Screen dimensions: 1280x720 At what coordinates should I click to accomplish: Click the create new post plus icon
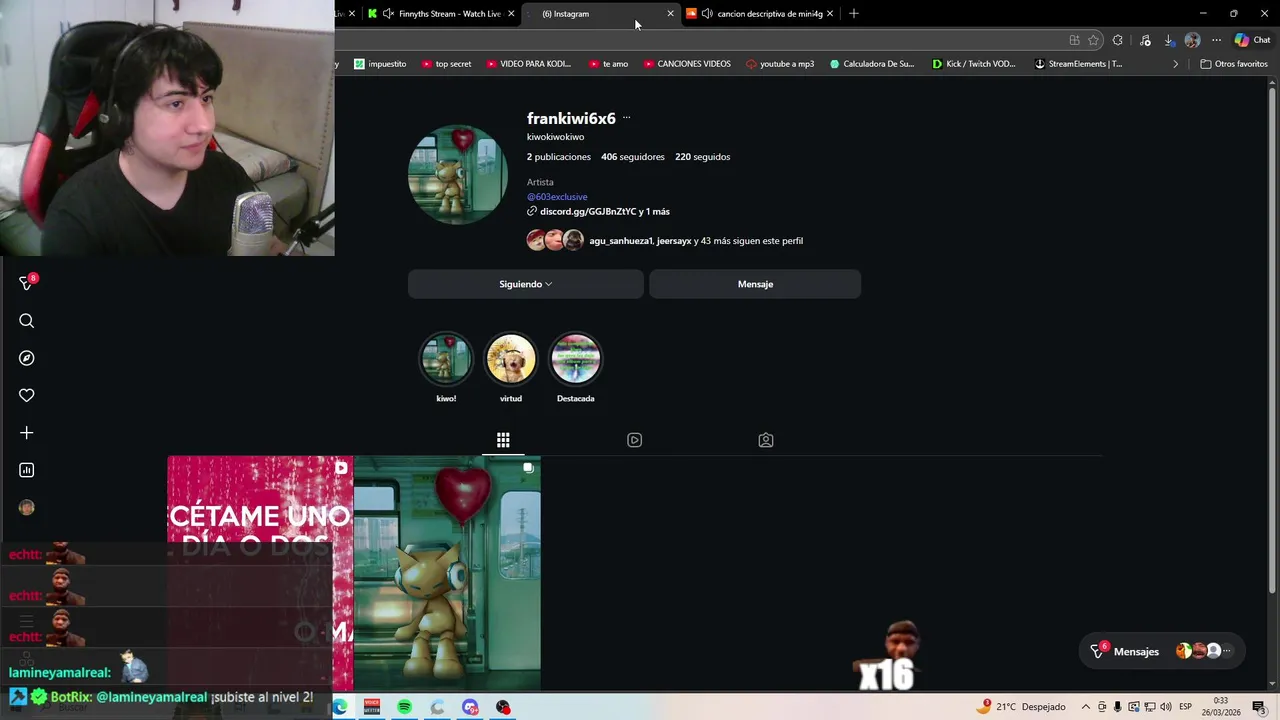(27, 433)
